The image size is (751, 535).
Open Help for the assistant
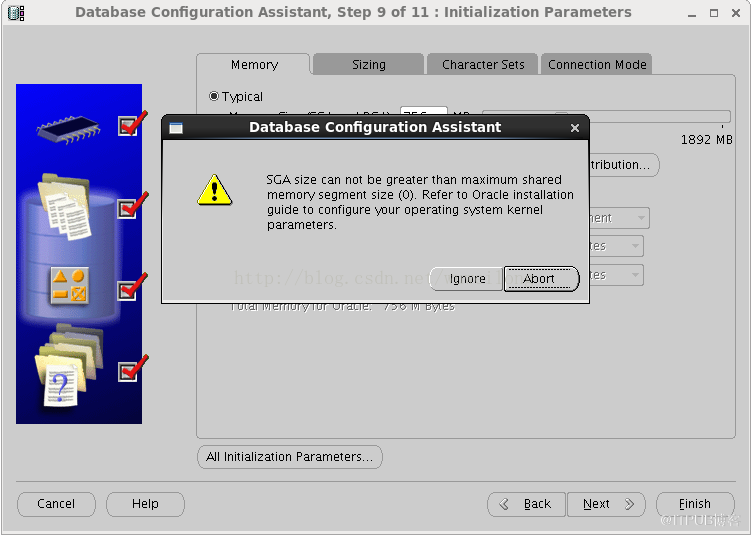point(145,504)
